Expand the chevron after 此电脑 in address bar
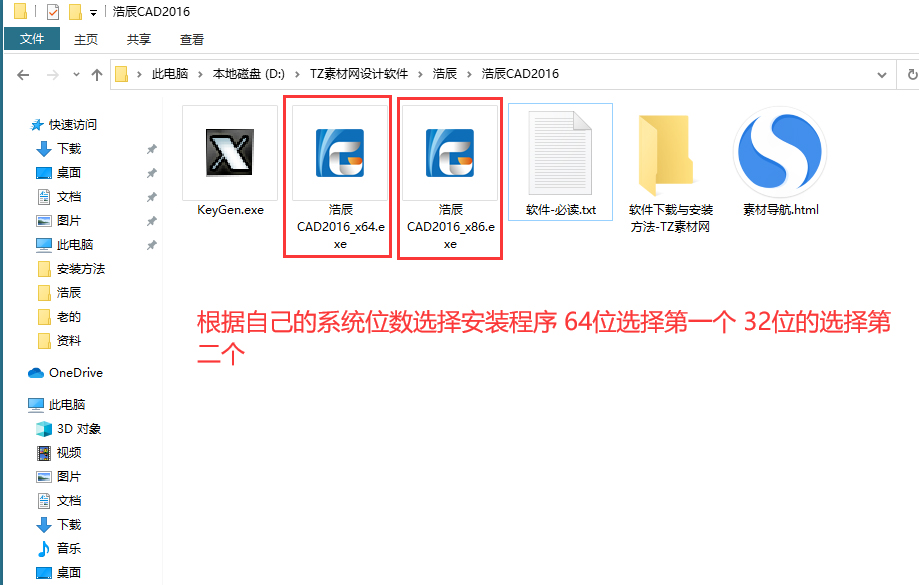The height and width of the screenshot is (585, 919). 200,74
